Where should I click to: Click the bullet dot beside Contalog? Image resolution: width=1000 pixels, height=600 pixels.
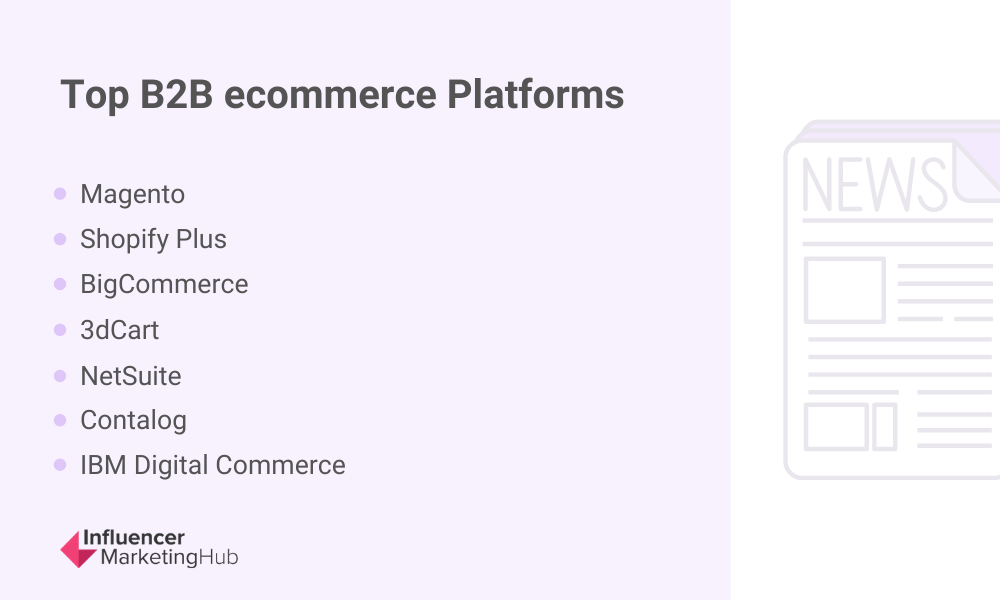(x=60, y=420)
